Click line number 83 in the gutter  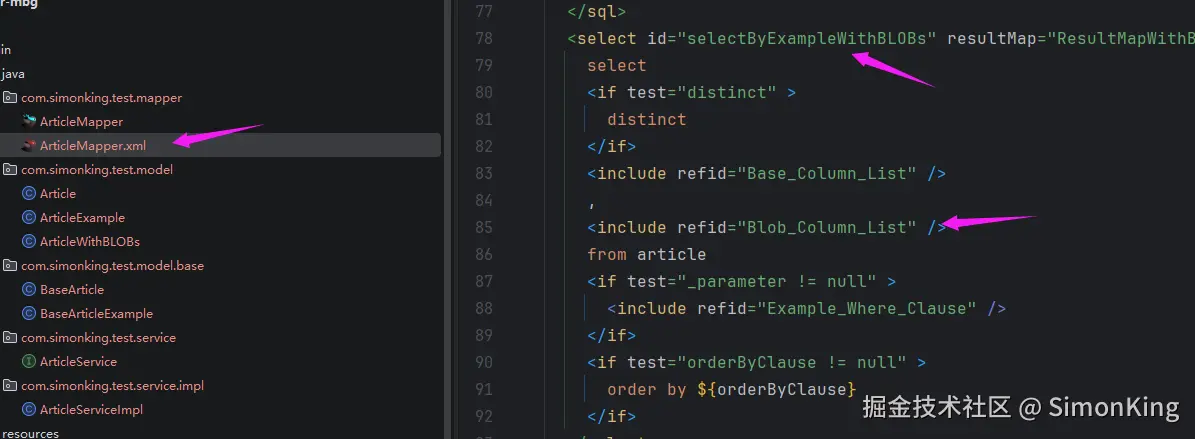484,174
